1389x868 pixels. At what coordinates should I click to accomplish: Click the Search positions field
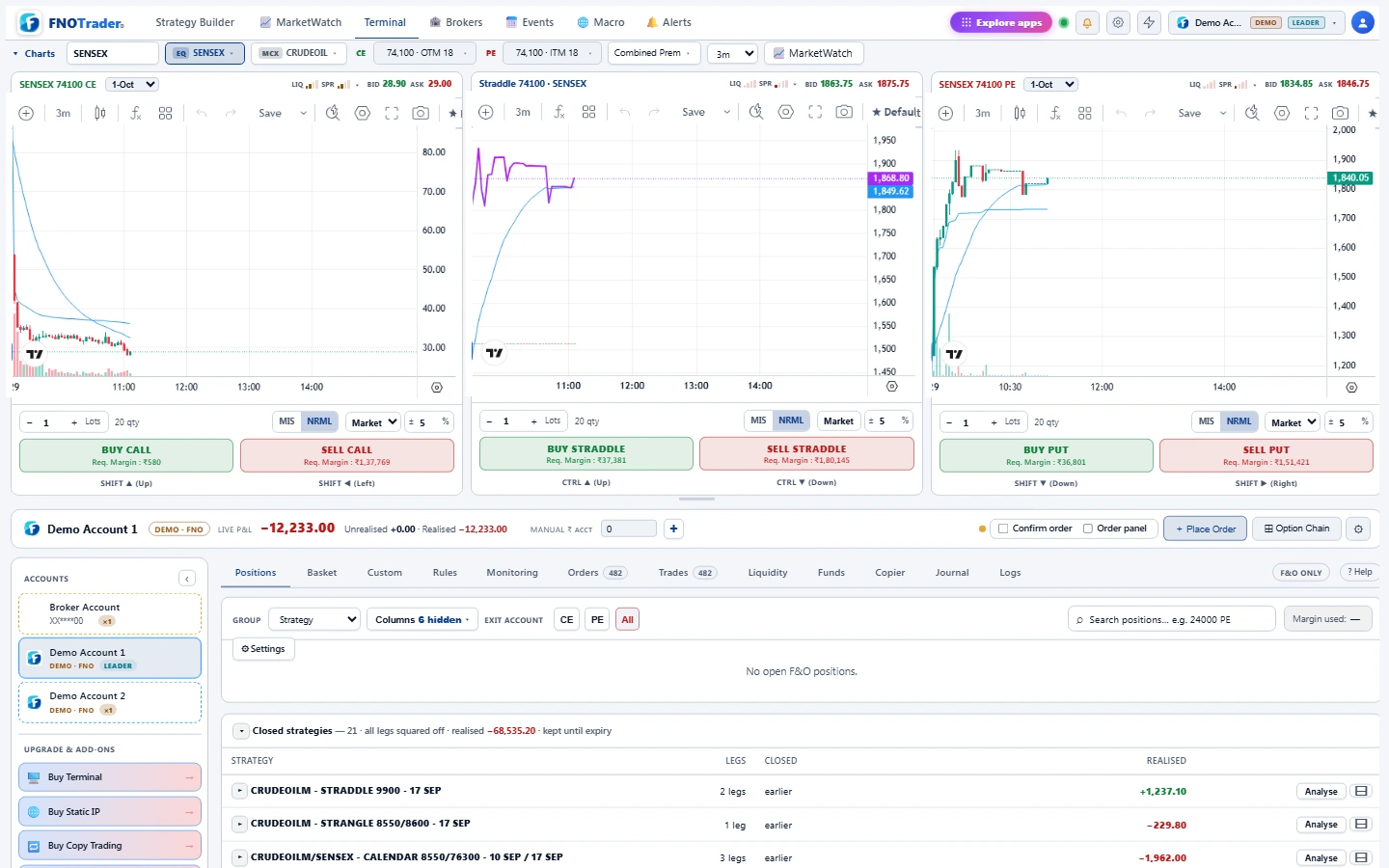click(x=1171, y=619)
